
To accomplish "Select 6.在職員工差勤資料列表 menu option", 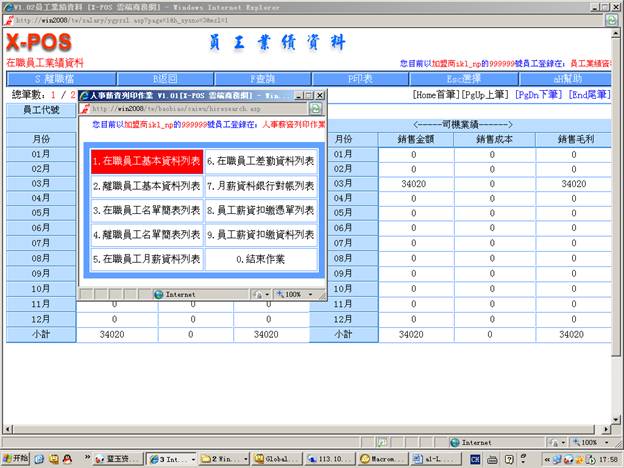I will (x=260, y=161).
